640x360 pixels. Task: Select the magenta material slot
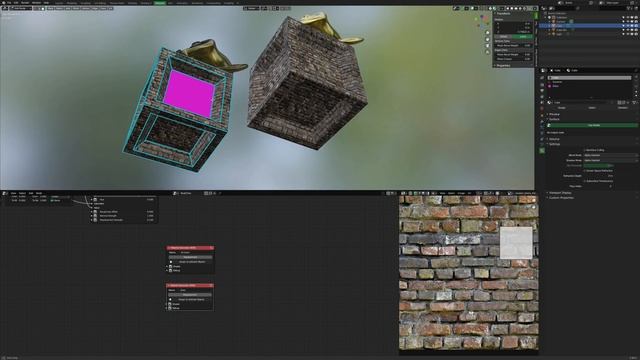point(590,86)
